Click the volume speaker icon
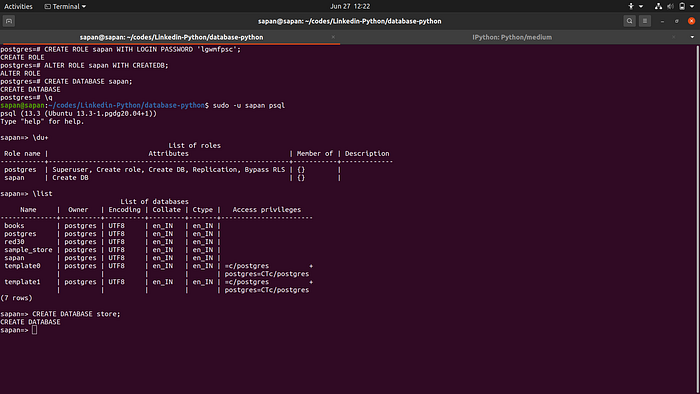The image size is (700, 394). click(670, 6)
